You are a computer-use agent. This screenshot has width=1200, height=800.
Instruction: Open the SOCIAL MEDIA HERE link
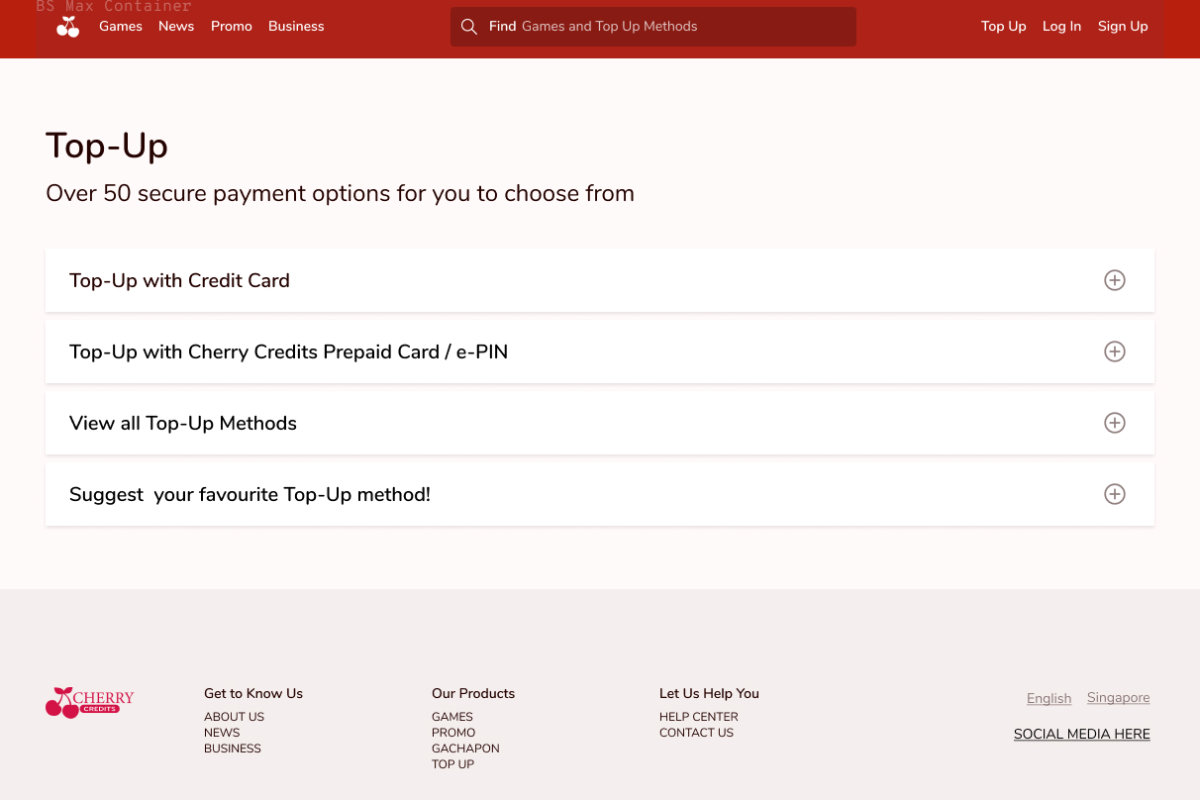(x=1081, y=734)
